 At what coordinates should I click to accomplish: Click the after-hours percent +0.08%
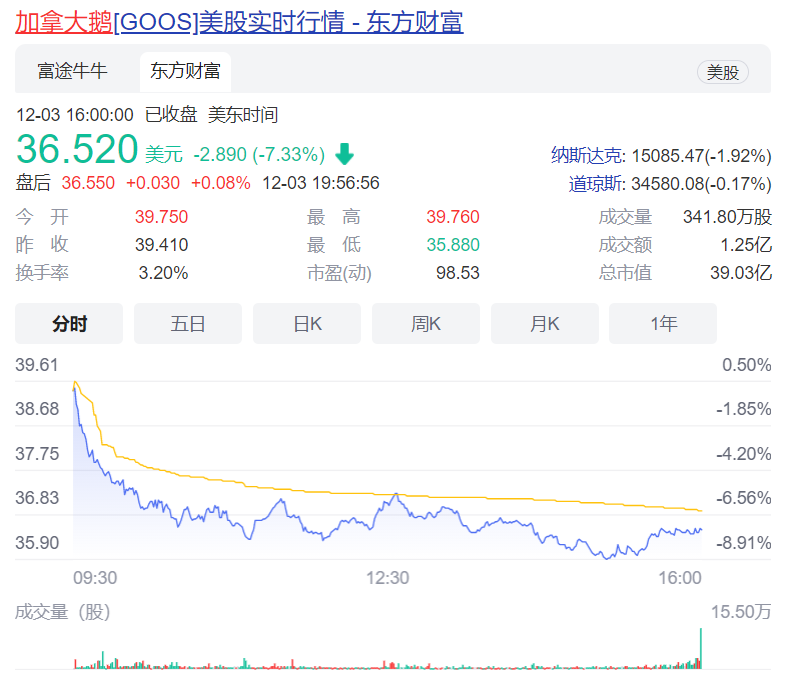pos(220,183)
